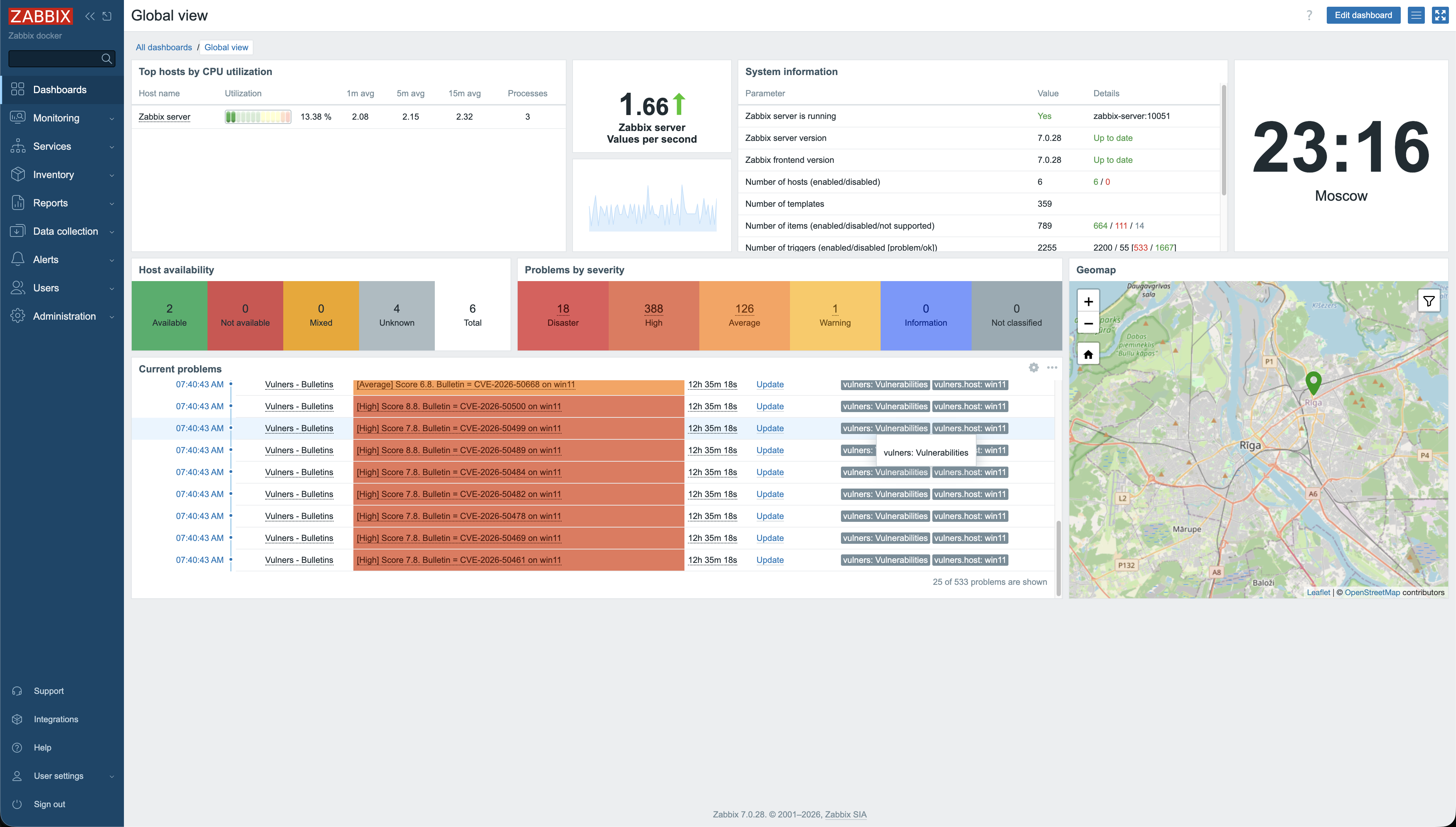The height and width of the screenshot is (827, 1456).
Task: Focus the sidebar search input field
Action: pyautogui.click(x=55, y=58)
